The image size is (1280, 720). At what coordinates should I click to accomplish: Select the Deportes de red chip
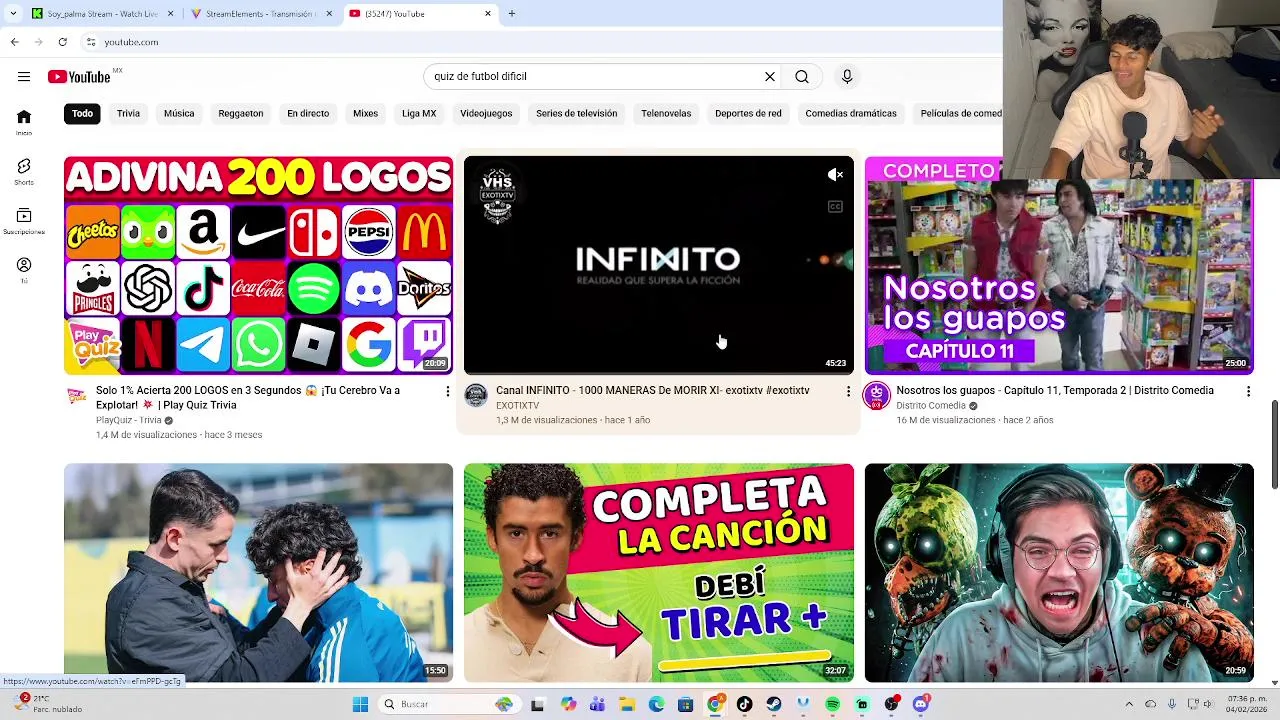pos(748,114)
